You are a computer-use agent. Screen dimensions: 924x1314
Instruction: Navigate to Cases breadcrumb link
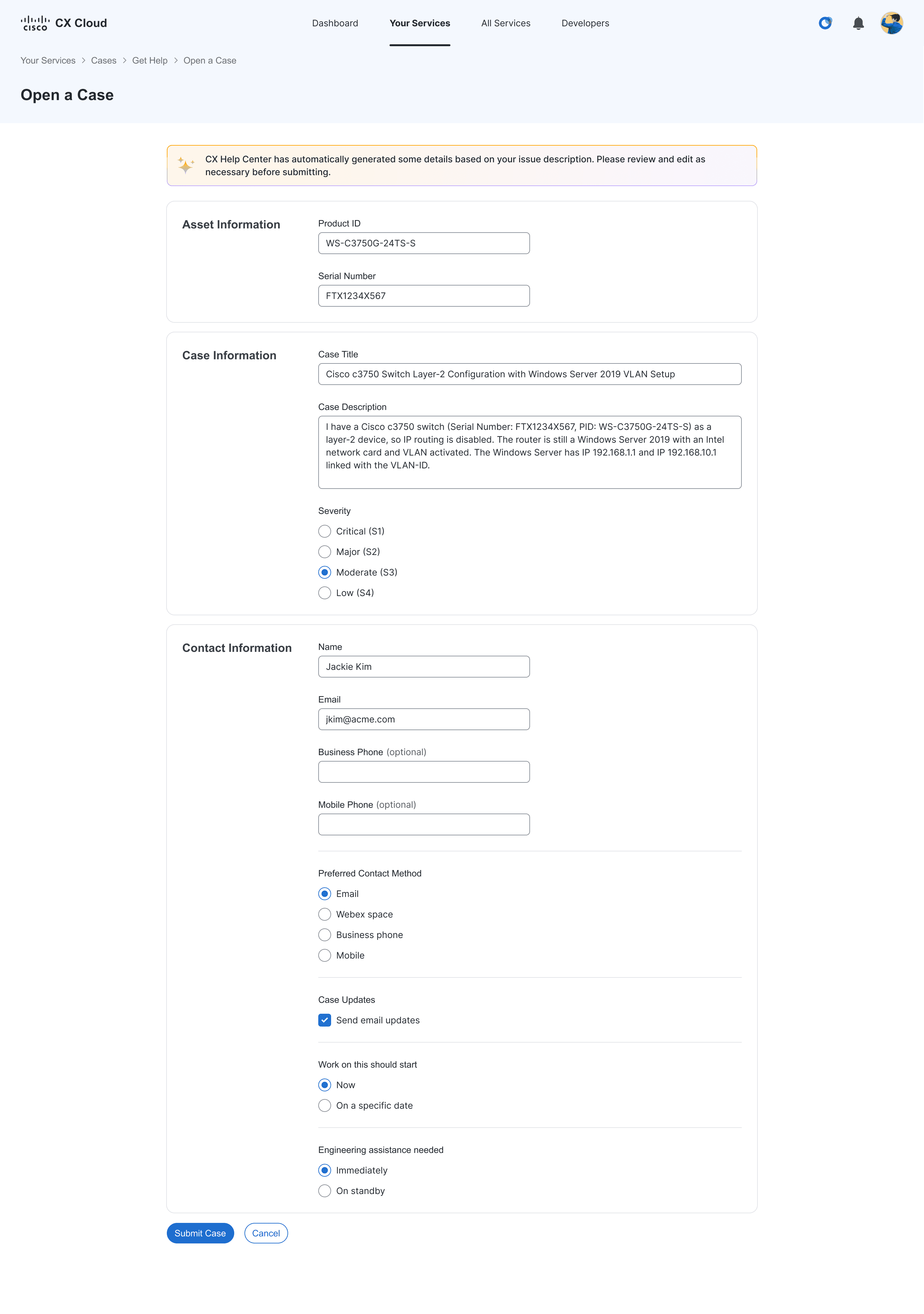pos(104,61)
